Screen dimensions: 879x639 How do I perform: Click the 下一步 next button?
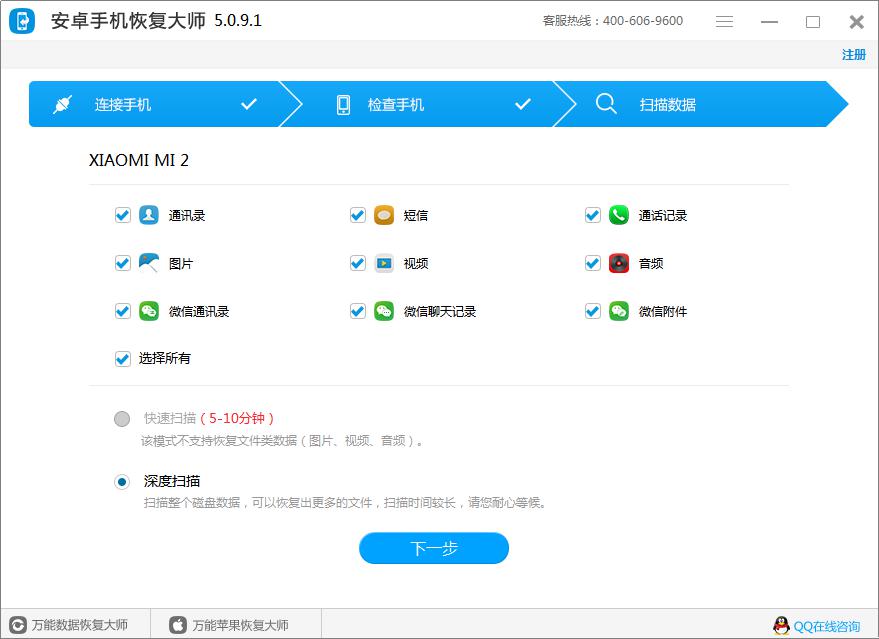tap(434, 548)
